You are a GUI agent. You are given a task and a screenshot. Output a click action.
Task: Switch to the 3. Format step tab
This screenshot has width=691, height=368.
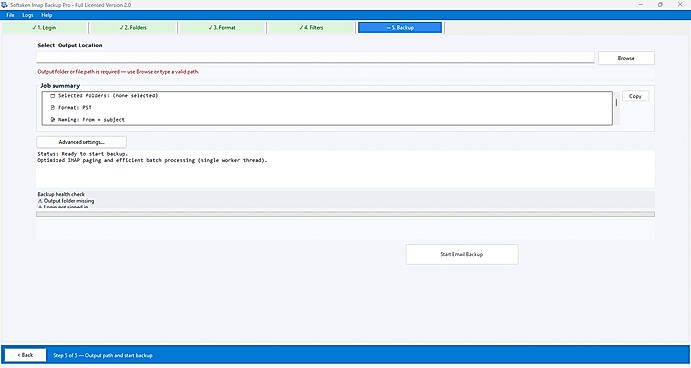point(222,27)
